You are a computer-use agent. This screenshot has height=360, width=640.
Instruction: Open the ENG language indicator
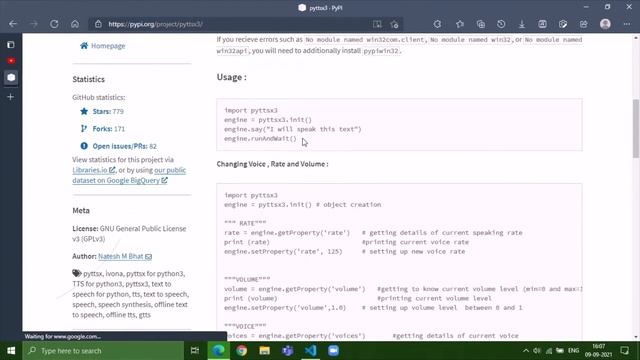[573, 351]
